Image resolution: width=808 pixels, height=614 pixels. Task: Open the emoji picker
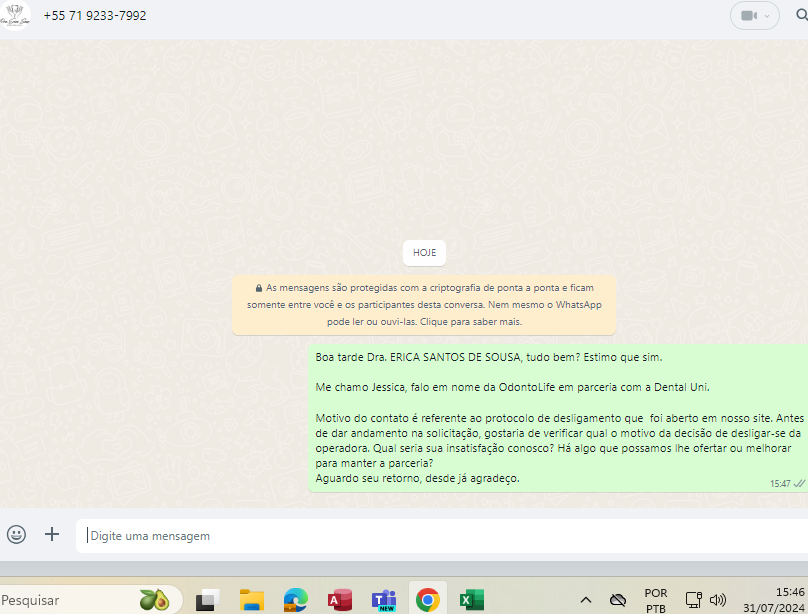pyautogui.click(x=16, y=534)
